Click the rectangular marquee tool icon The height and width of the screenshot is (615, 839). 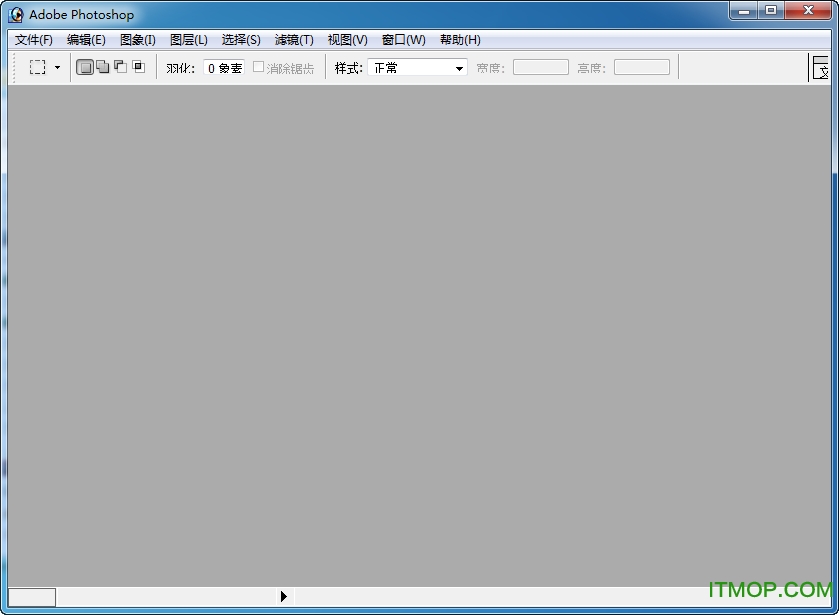[37, 67]
